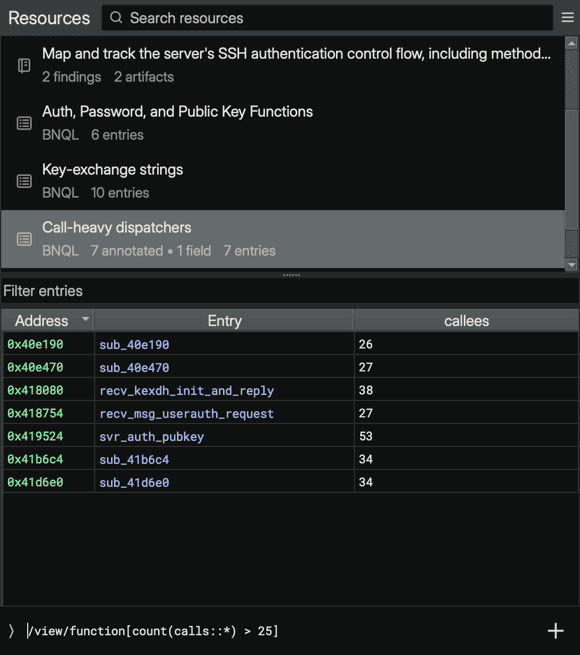Viewport: 580px width, 655px height.
Task: Click address 0x418080
Action: (35, 390)
